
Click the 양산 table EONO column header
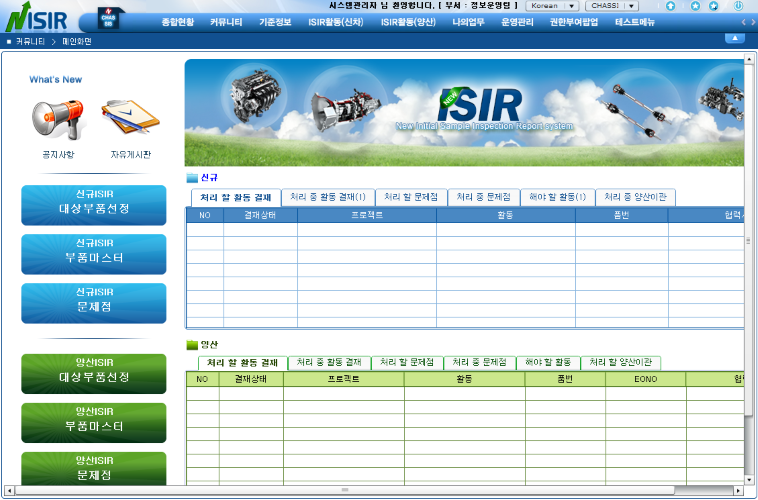point(645,379)
